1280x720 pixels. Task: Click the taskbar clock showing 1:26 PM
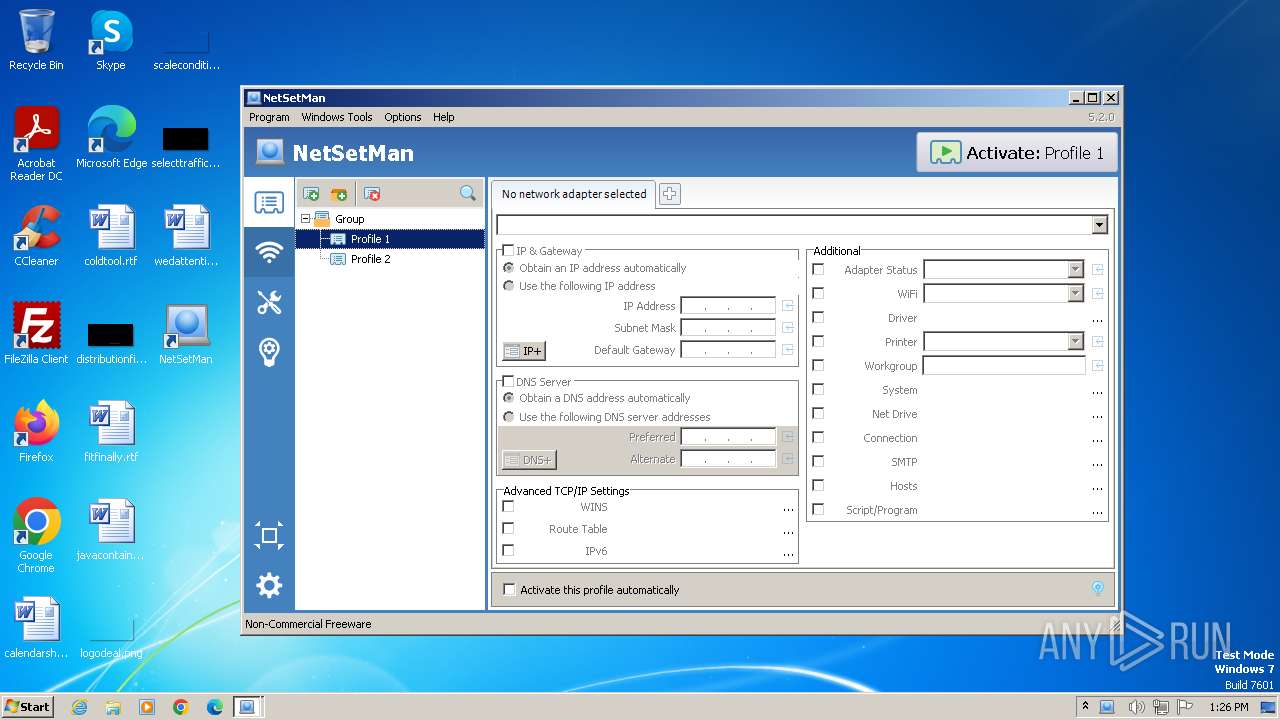click(x=1228, y=707)
